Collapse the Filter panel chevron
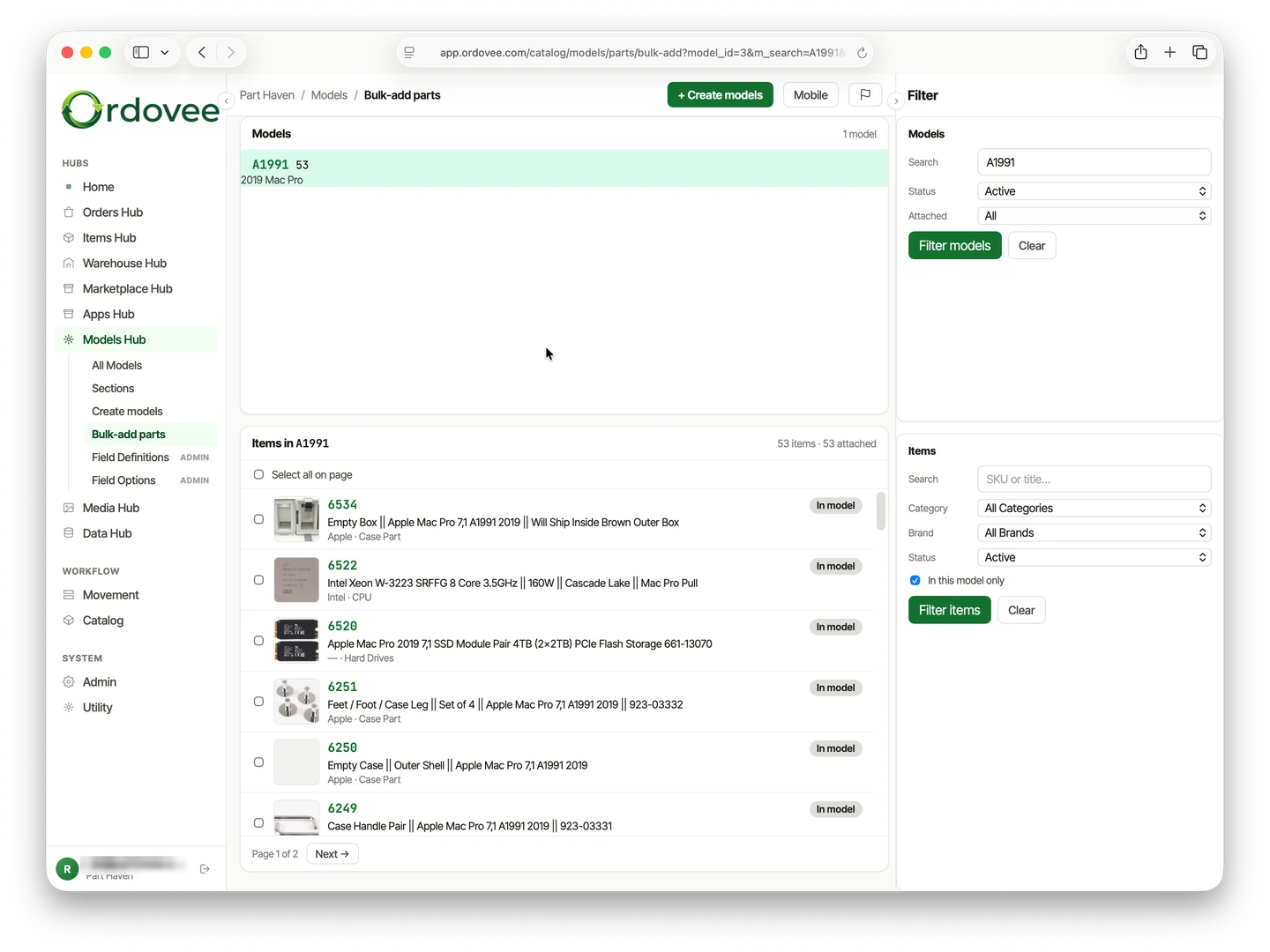1270x952 pixels. coord(896,101)
